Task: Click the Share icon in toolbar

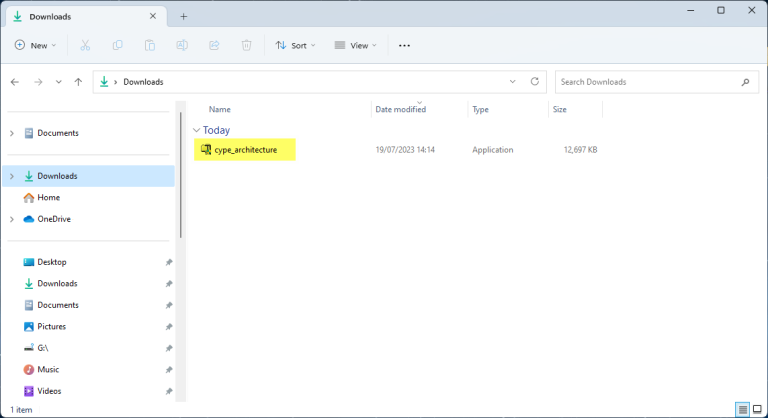Action: click(214, 45)
